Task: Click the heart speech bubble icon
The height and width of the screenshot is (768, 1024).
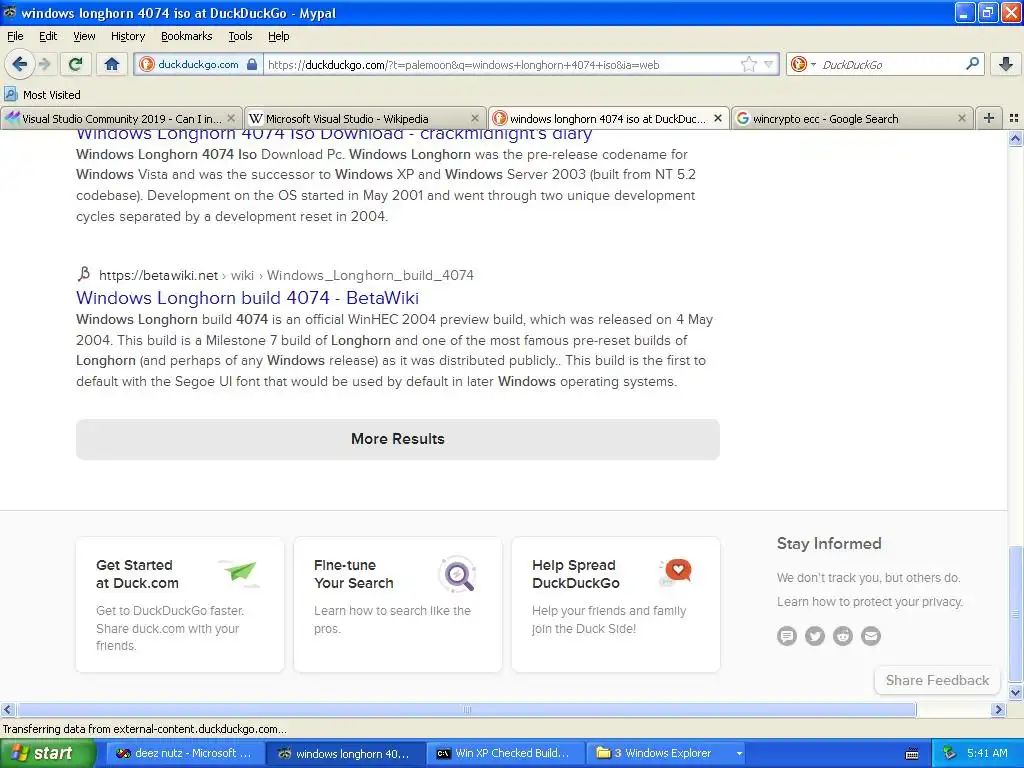Action: [676, 571]
